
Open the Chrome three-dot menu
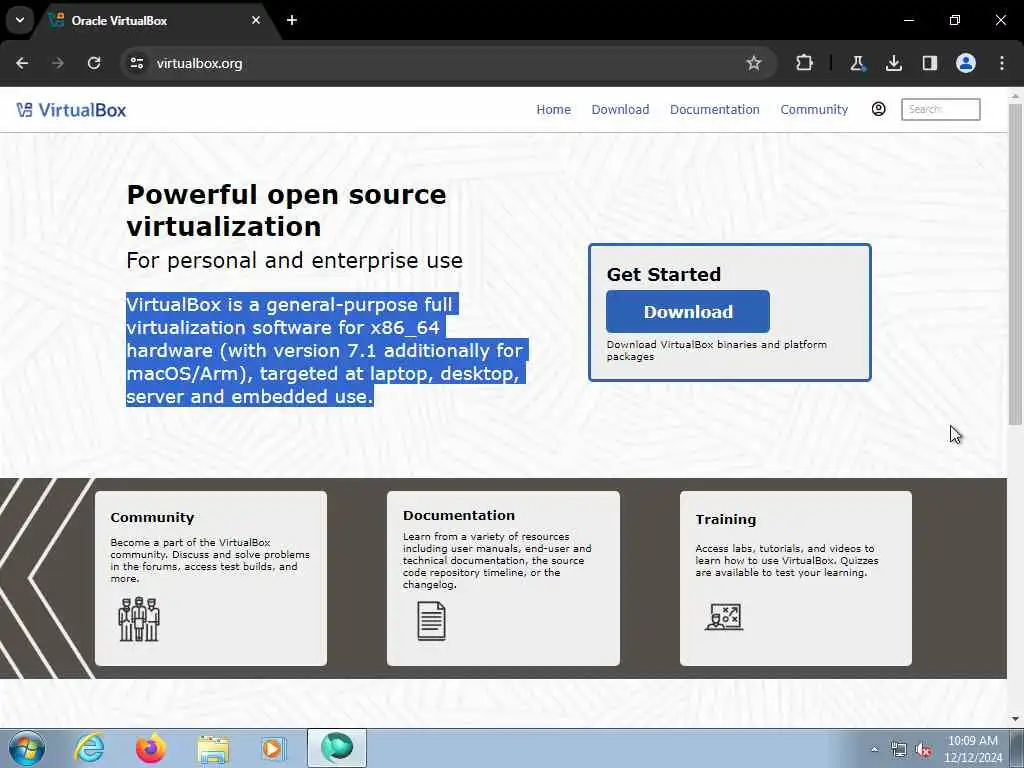click(x=1002, y=63)
